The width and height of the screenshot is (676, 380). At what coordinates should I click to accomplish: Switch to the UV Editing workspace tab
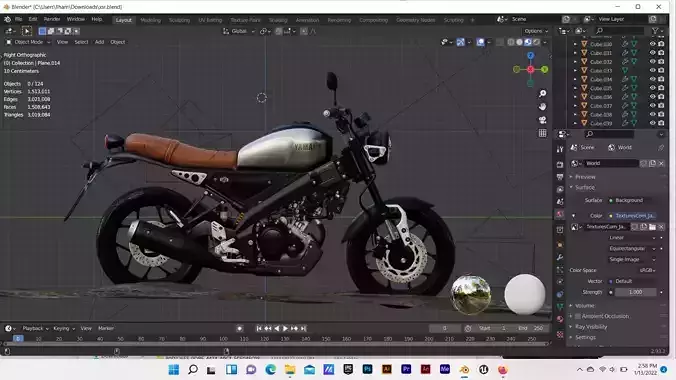[x=210, y=20]
